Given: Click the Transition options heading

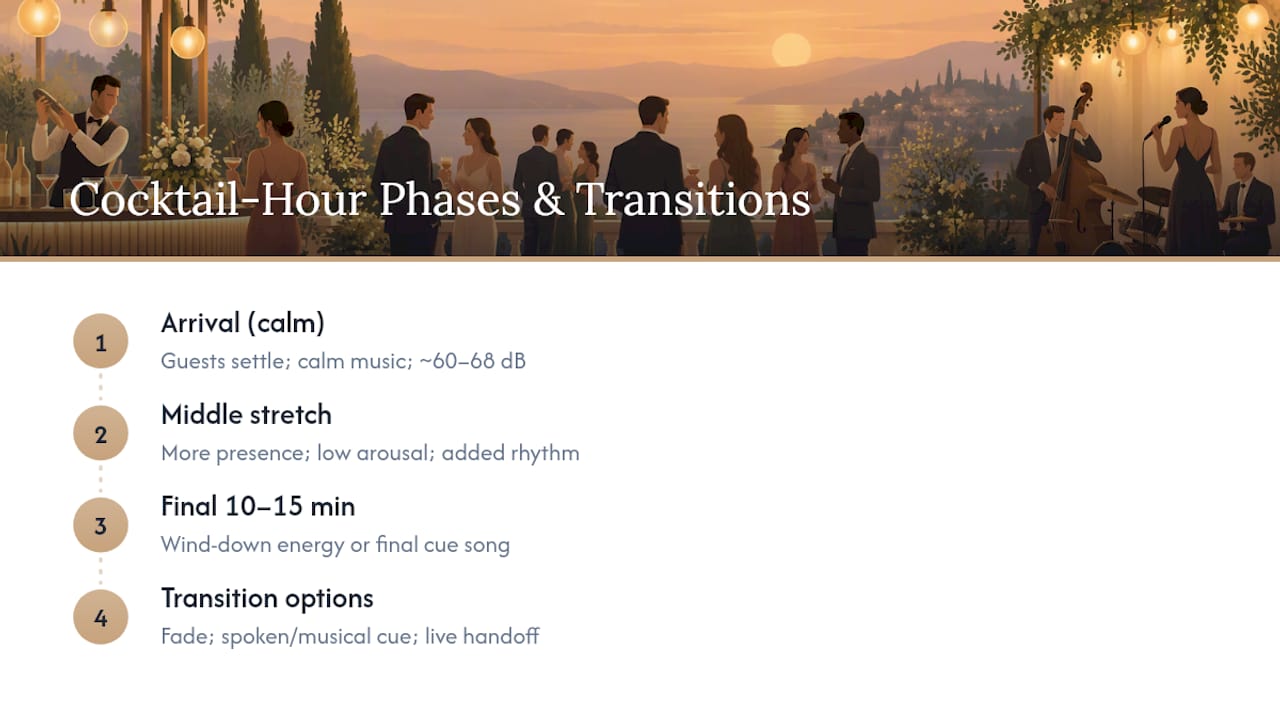Looking at the screenshot, I should pos(267,599).
